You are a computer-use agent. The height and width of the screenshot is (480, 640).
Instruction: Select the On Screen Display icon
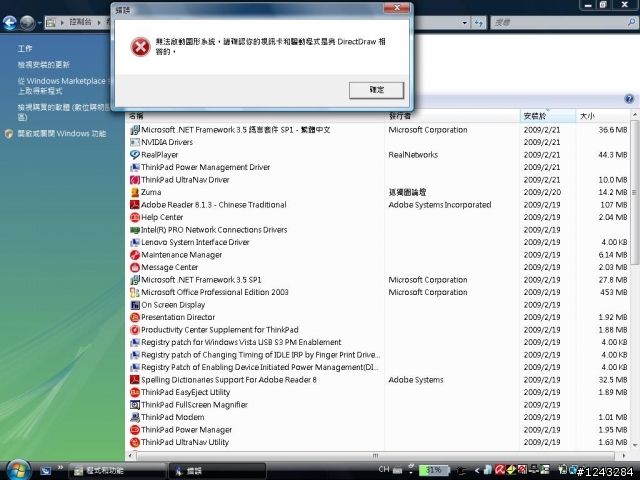(x=134, y=305)
